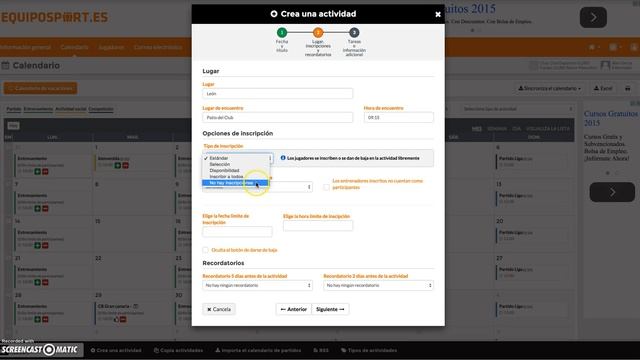640x360 pixels.
Task: Click wizard step 2 orange circle
Action: coord(318,33)
